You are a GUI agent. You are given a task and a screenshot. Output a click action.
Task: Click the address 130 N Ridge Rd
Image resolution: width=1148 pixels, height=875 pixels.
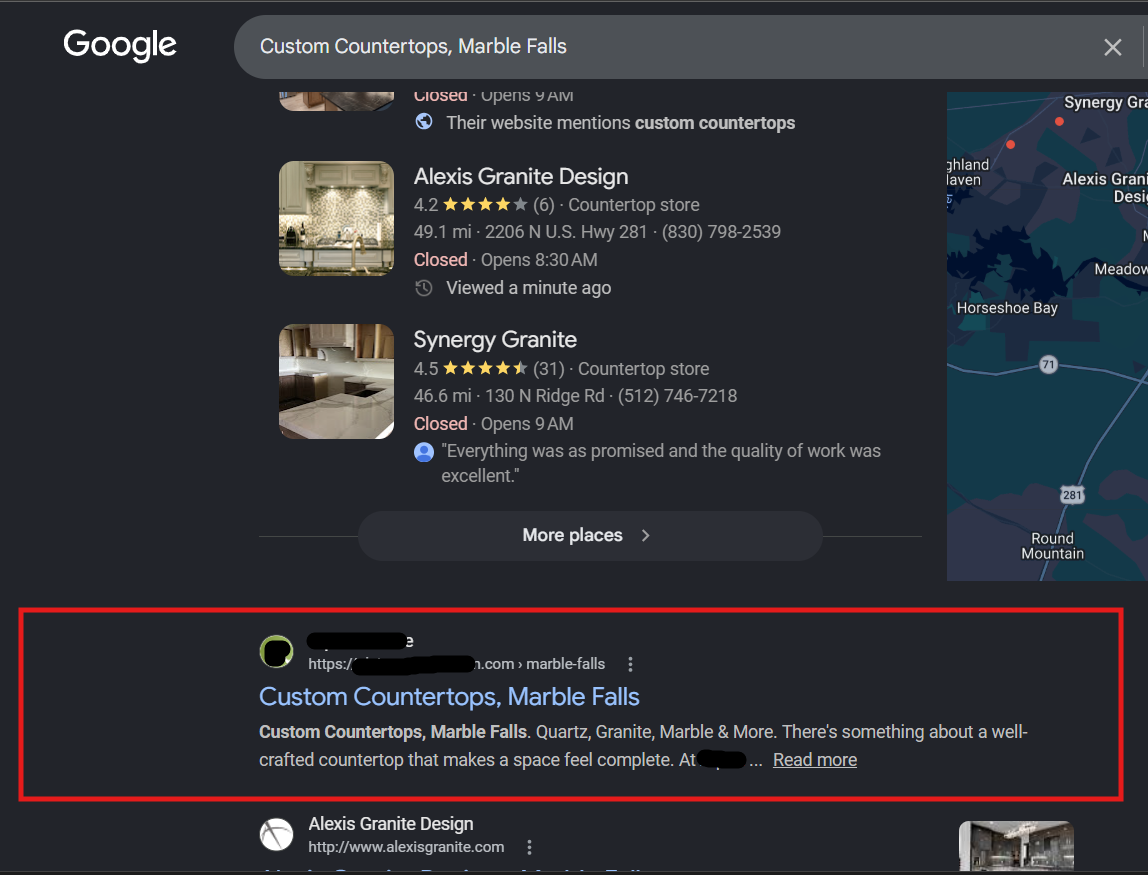pyautogui.click(x=544, y=396)
